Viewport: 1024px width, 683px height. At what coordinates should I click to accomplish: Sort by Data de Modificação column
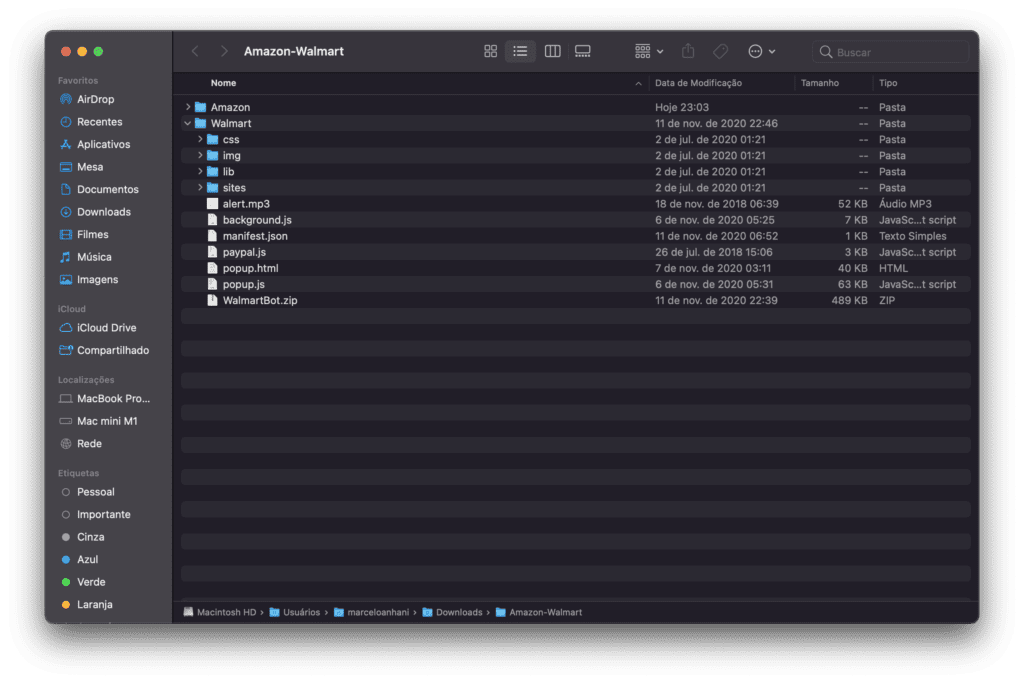tap(698, 83)
